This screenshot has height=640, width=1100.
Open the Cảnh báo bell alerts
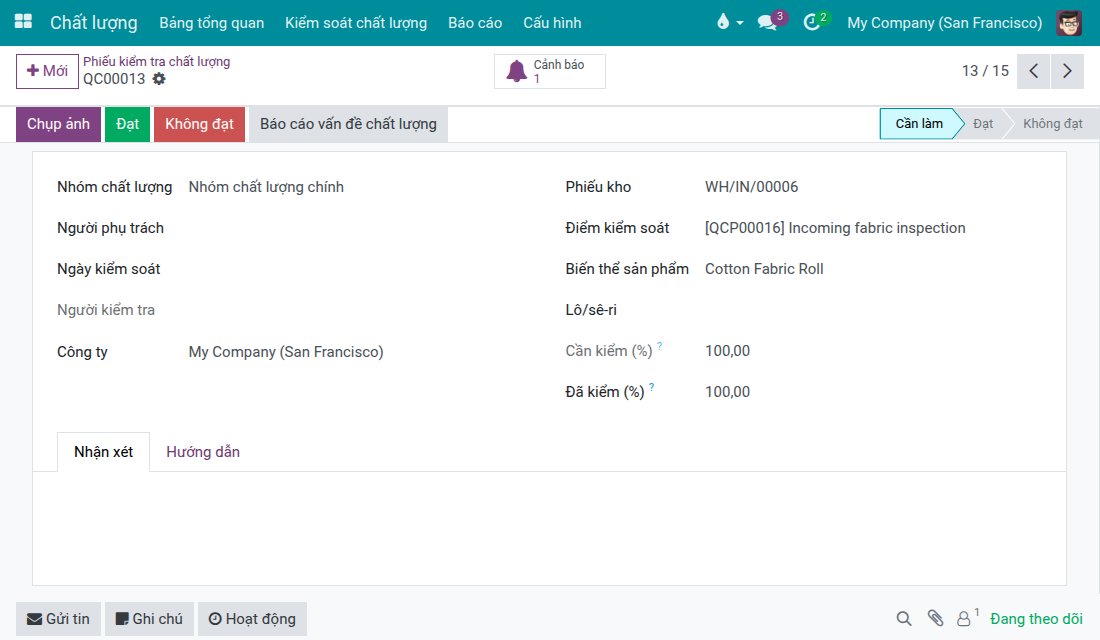point(549,72)
